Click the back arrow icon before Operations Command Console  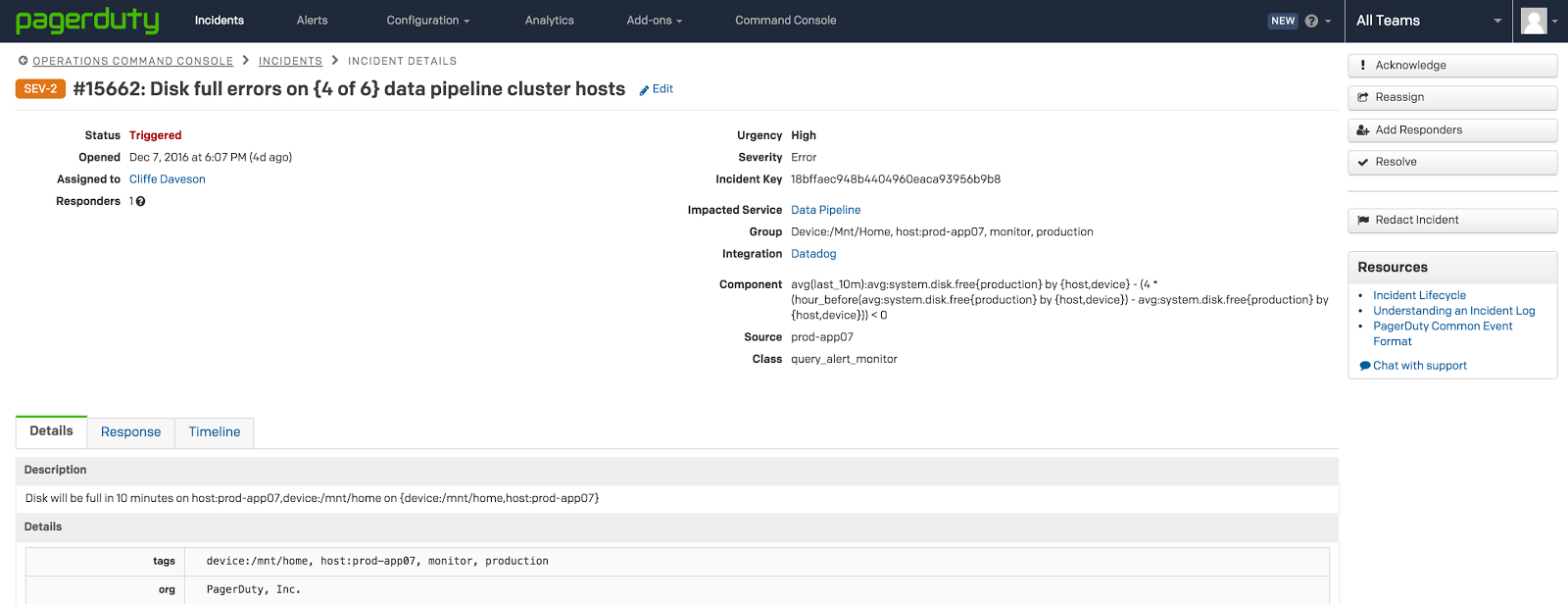[23, 61]
